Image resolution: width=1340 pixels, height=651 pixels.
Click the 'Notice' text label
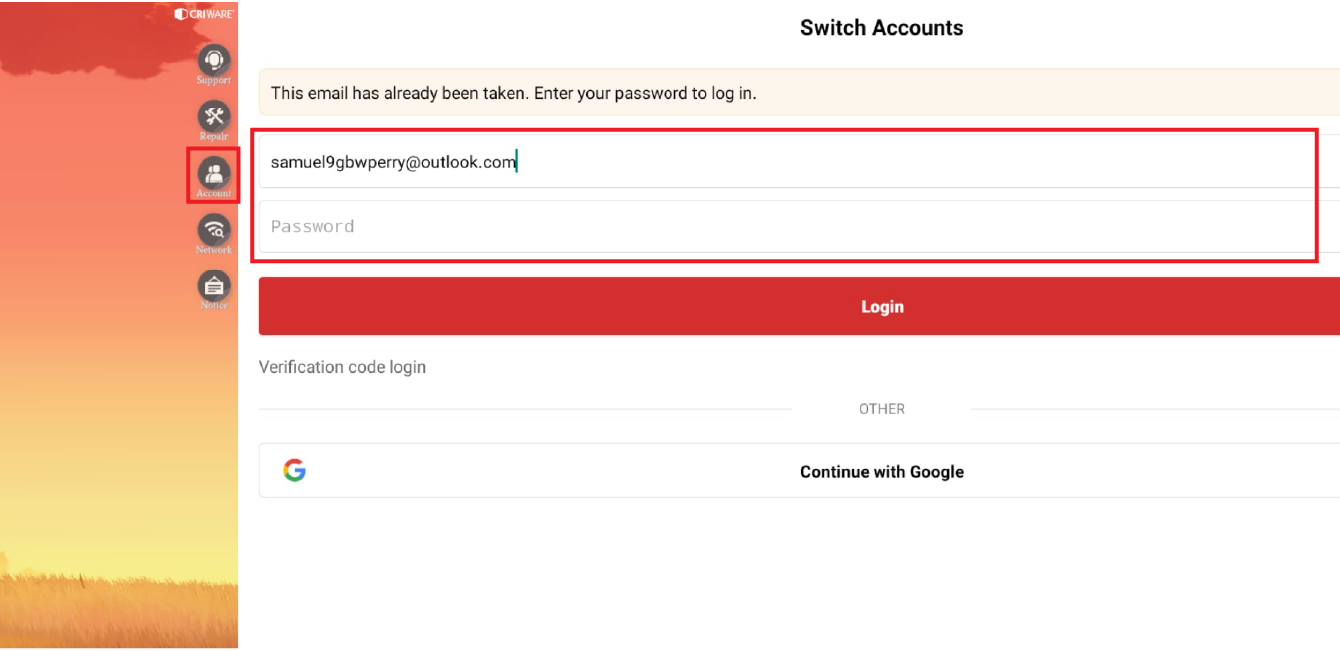coord(213,305)
